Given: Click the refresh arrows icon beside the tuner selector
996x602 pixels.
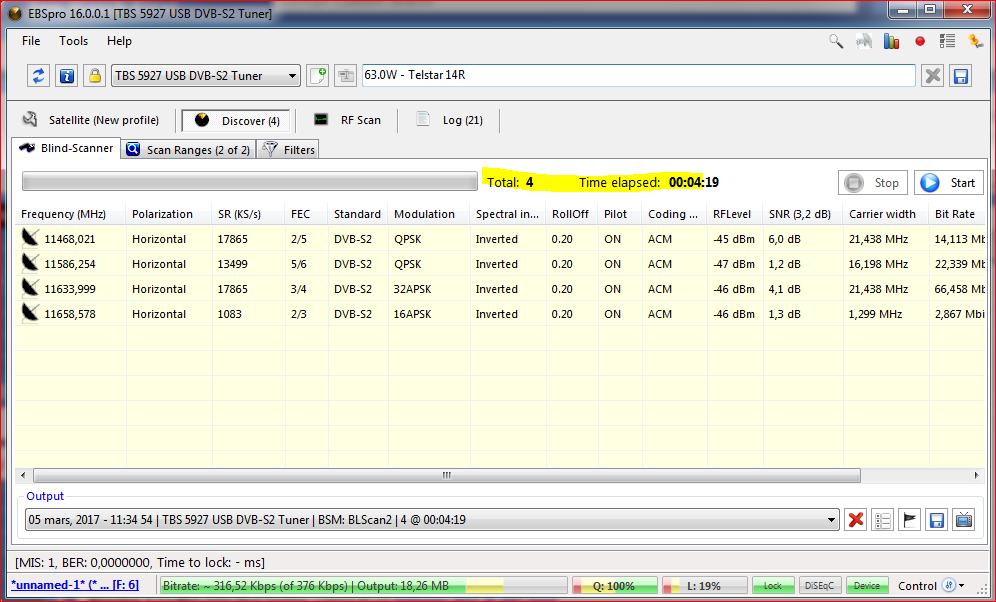Looking at the screenshot, I should [39, 76].
